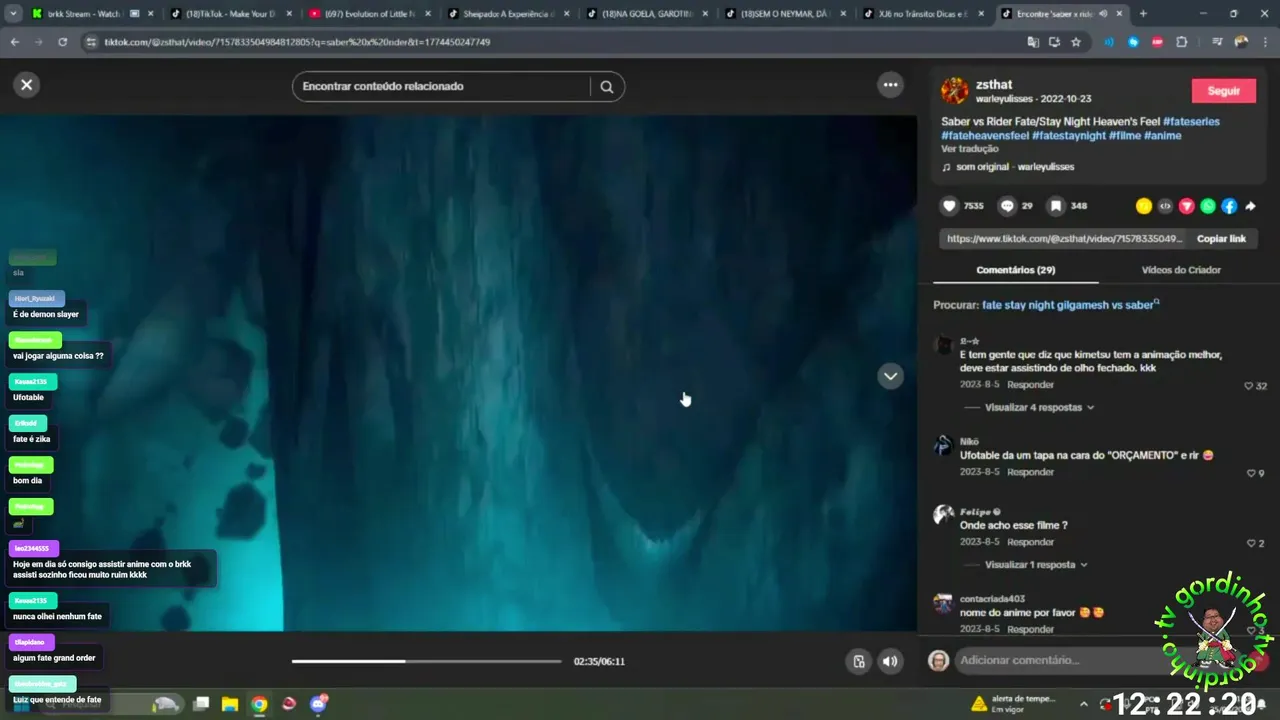
Task: Open the Extensions puzzle icon
Action: click(x=1182, y=42)
